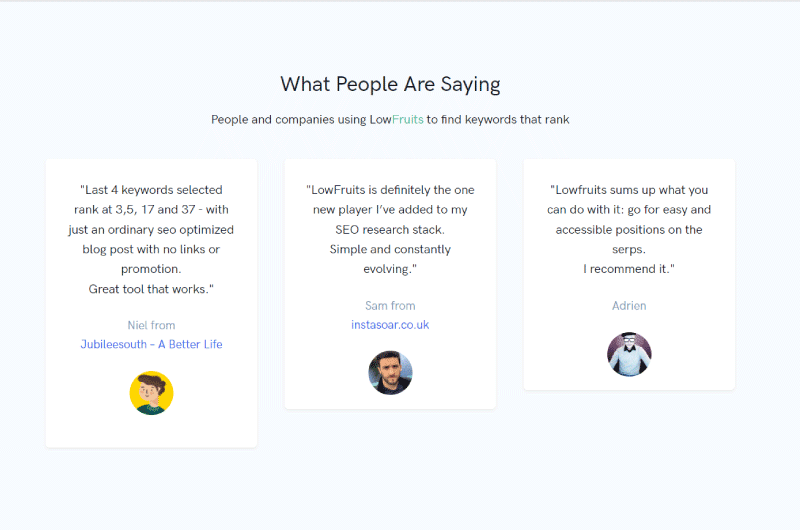Click the "accessible positions on the" text line
Screen dimensions: 800x530
tap(629, 230)
